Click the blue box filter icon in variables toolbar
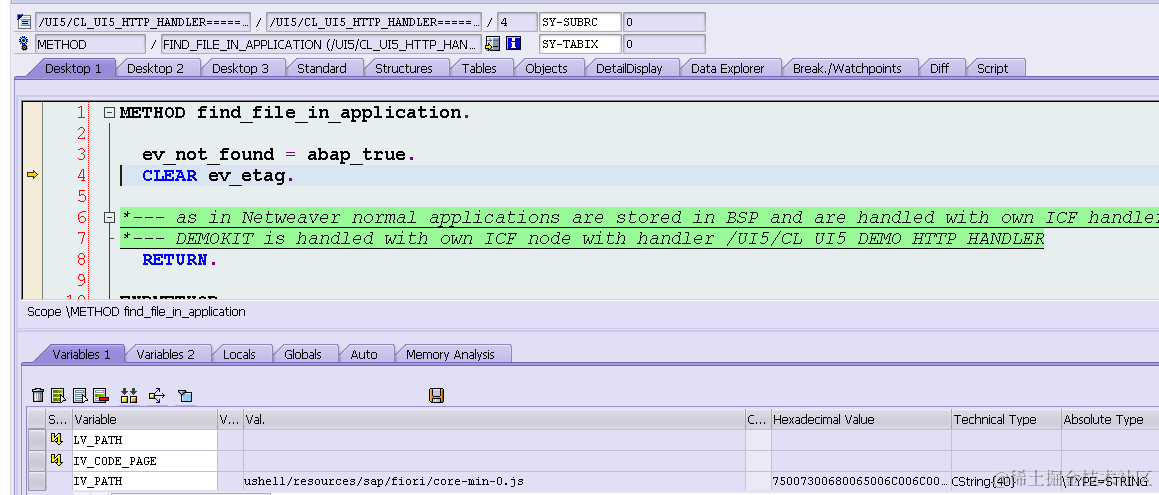The width and height of the screenshot is (1159, 495). point(185,396)
